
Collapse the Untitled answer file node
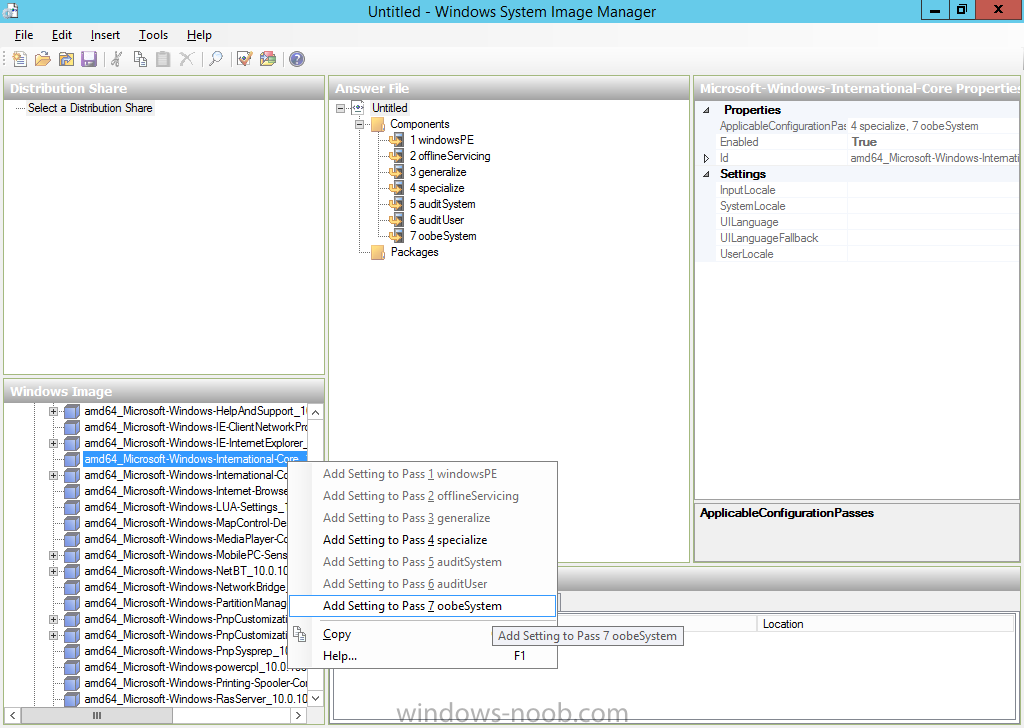point(340,108)
